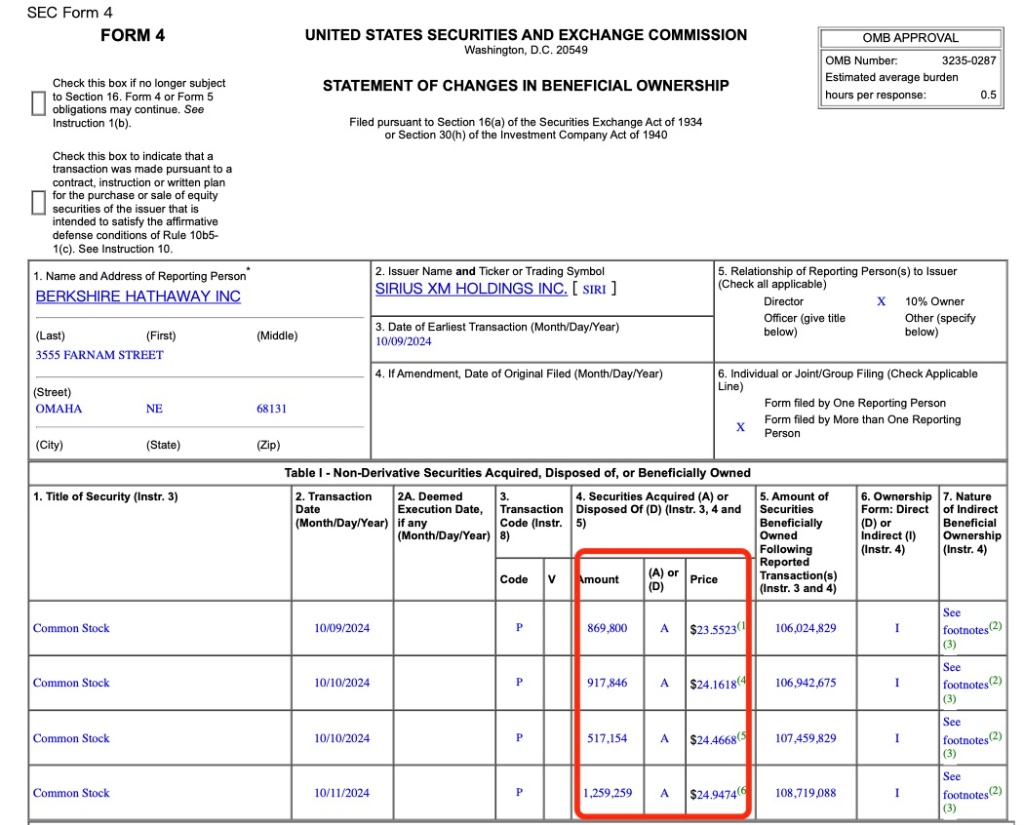1024x825 pixels.
Task: Check the 'no longer subject to Section 16' box
Action: (39, 103)
